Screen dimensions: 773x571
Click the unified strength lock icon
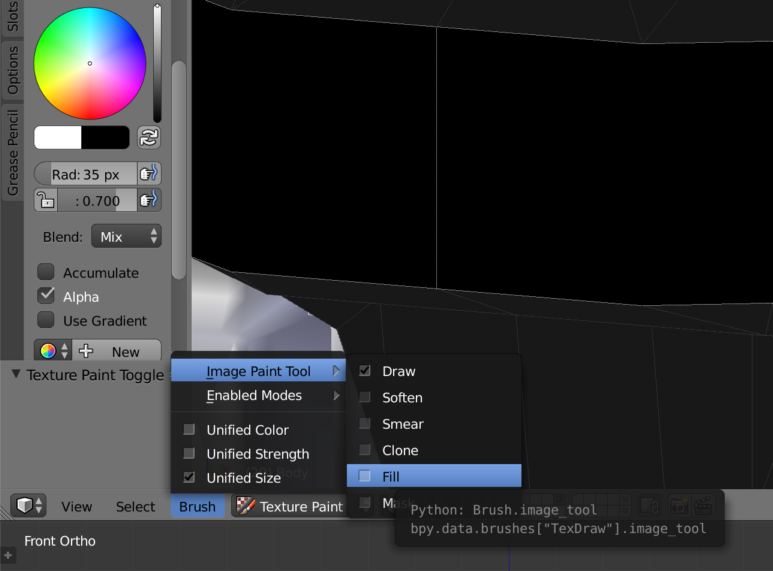(x=45, y=200)
